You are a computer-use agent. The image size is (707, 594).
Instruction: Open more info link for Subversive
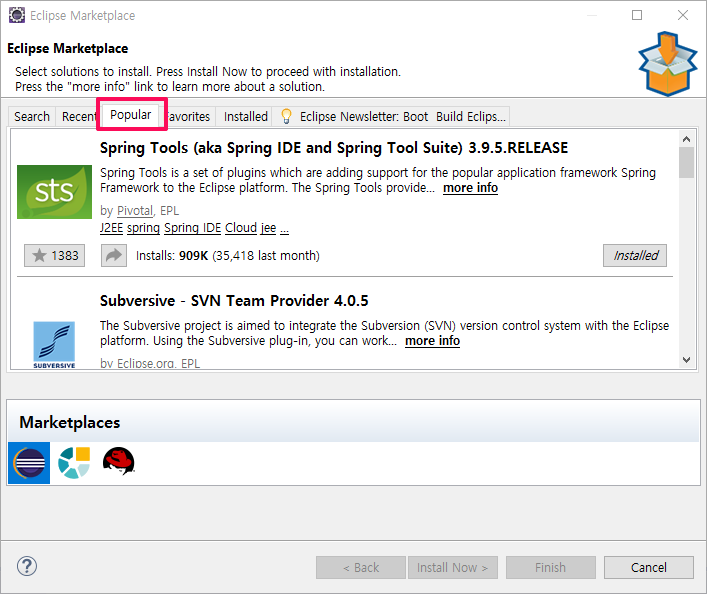click(432, 341)
